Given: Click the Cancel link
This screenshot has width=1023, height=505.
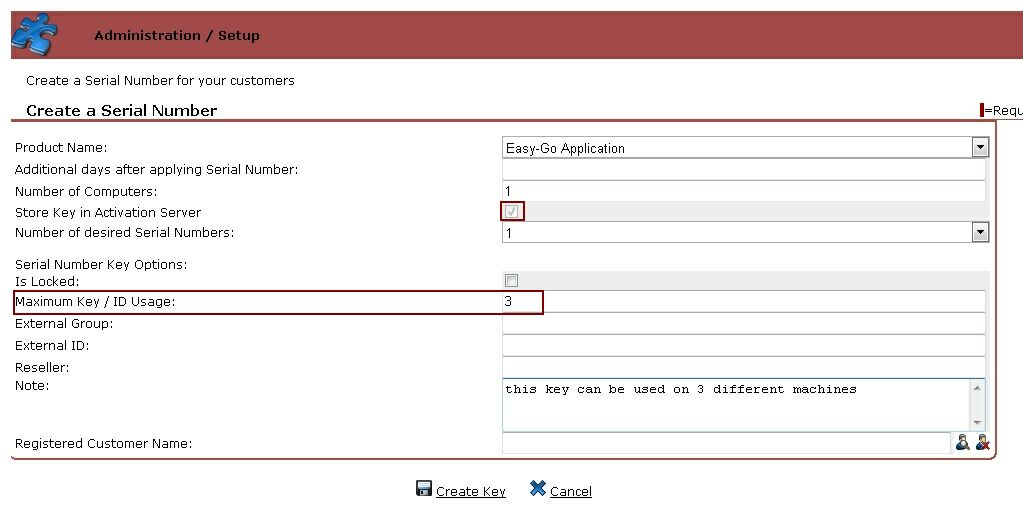Looking at the screenshot, I should point(570,491).
